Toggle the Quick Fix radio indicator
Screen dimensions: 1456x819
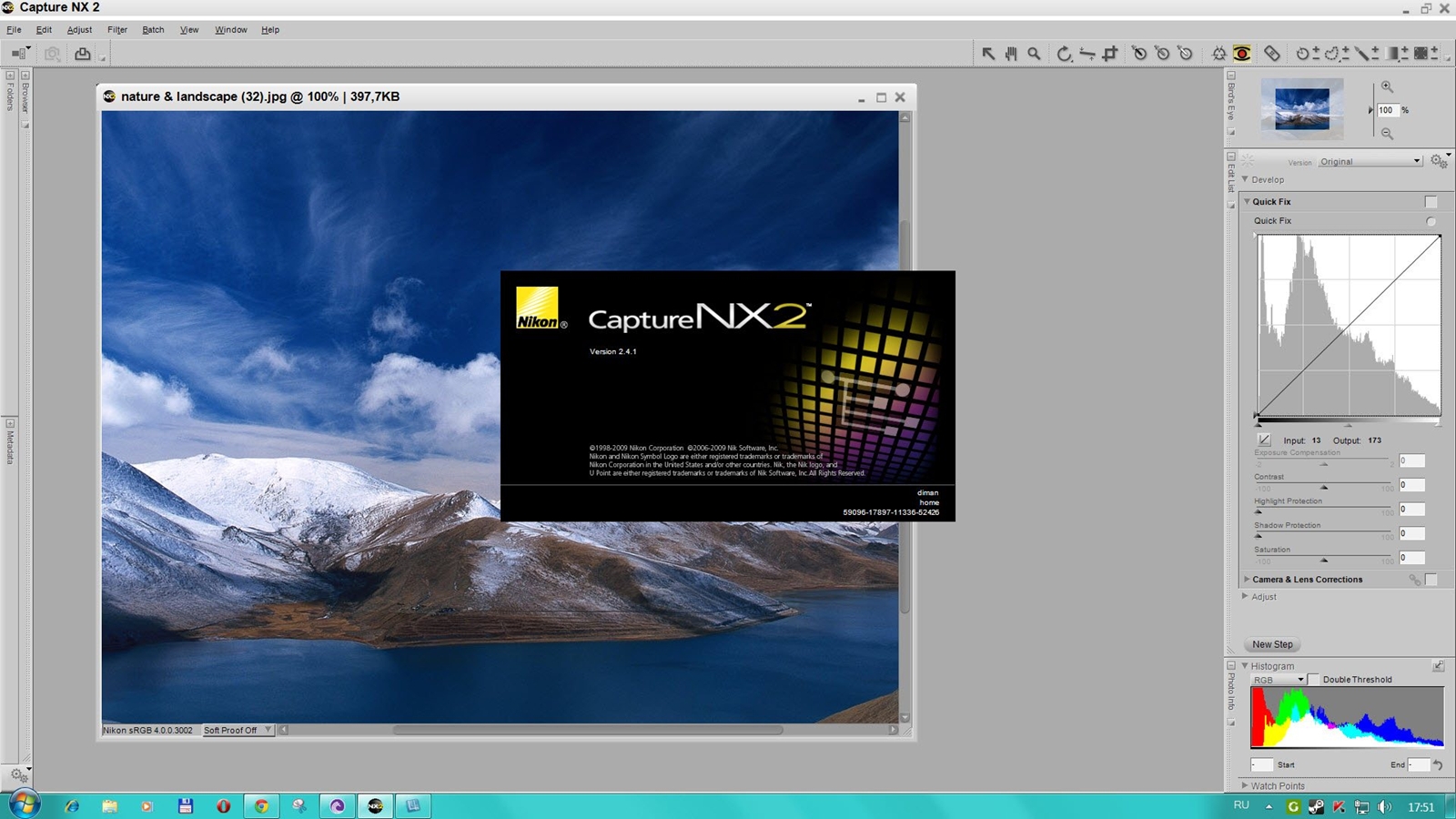(1431, 221)
